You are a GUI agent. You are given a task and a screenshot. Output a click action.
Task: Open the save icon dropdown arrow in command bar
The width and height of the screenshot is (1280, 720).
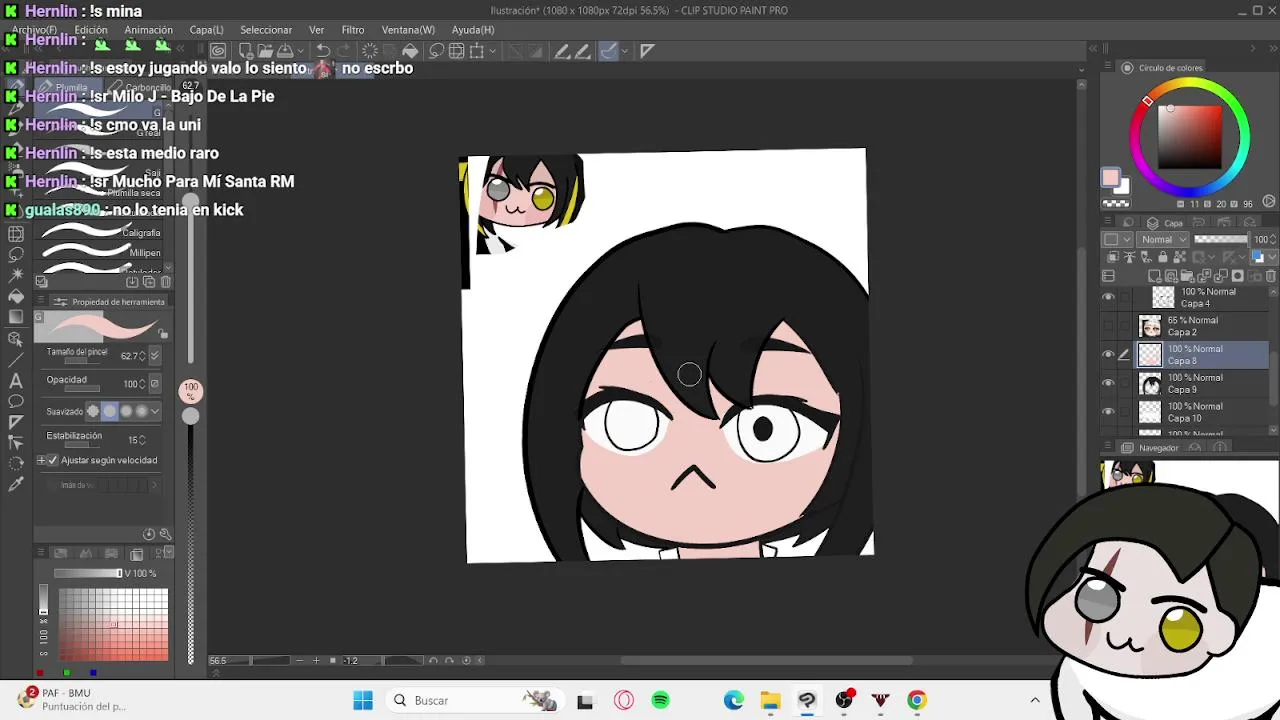click(x=302, y=51)
